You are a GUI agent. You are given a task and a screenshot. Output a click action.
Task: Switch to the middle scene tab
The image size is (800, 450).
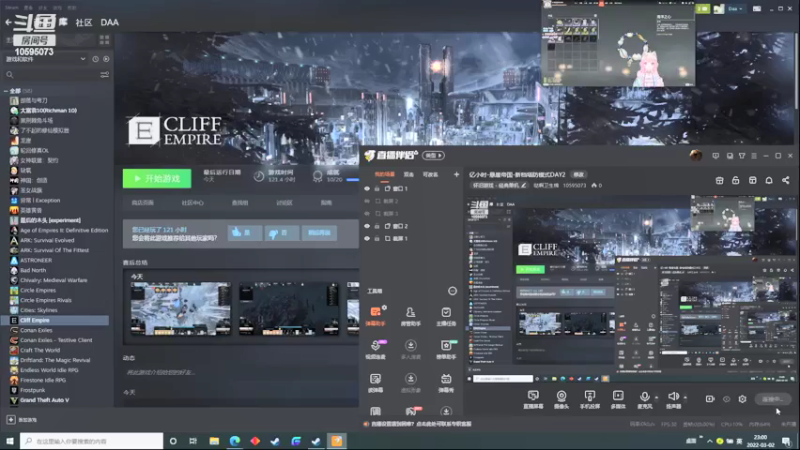pyautogui.click(x=409, y=174)
